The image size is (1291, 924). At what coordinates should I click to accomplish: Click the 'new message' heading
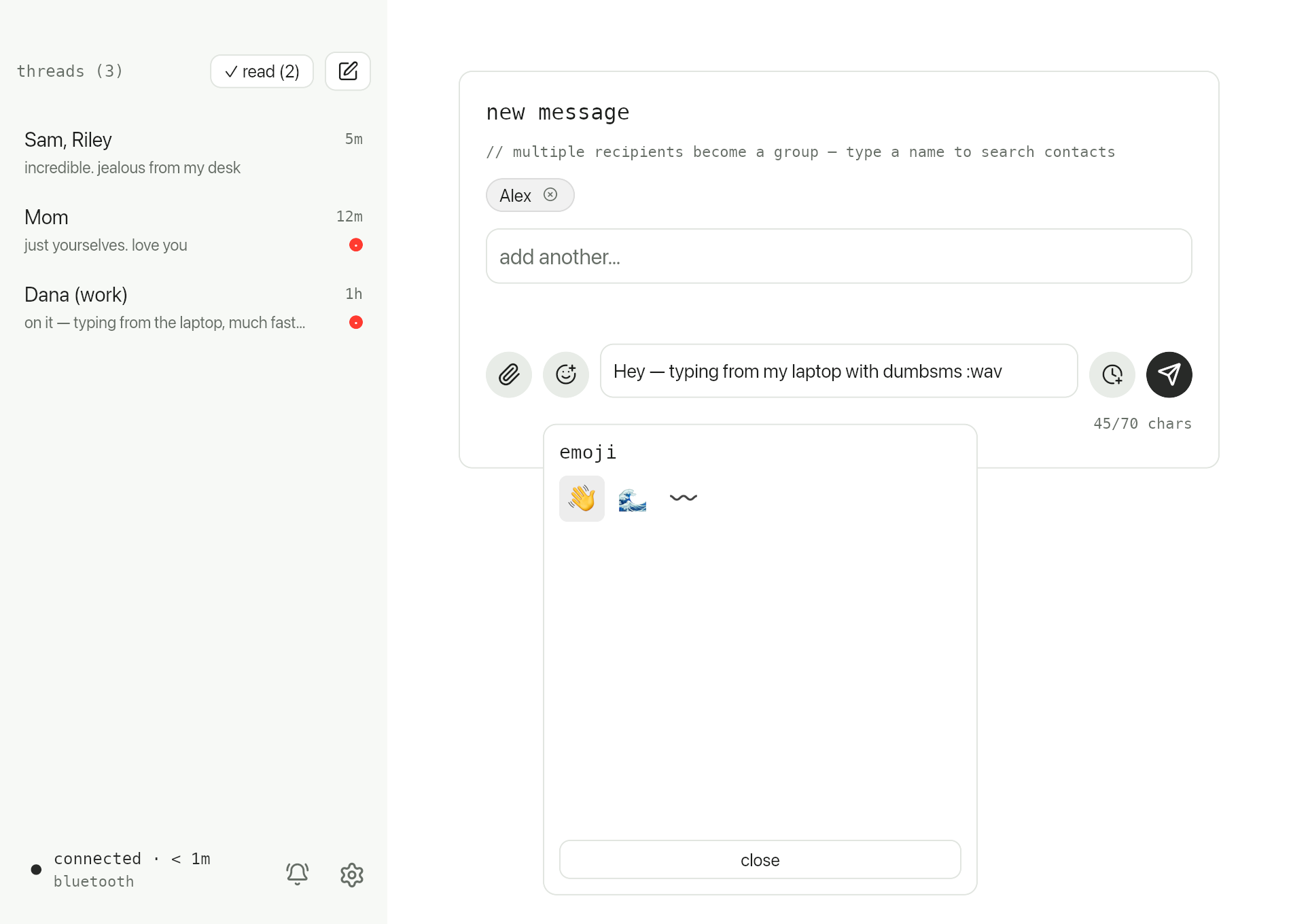tap(558, 112)
